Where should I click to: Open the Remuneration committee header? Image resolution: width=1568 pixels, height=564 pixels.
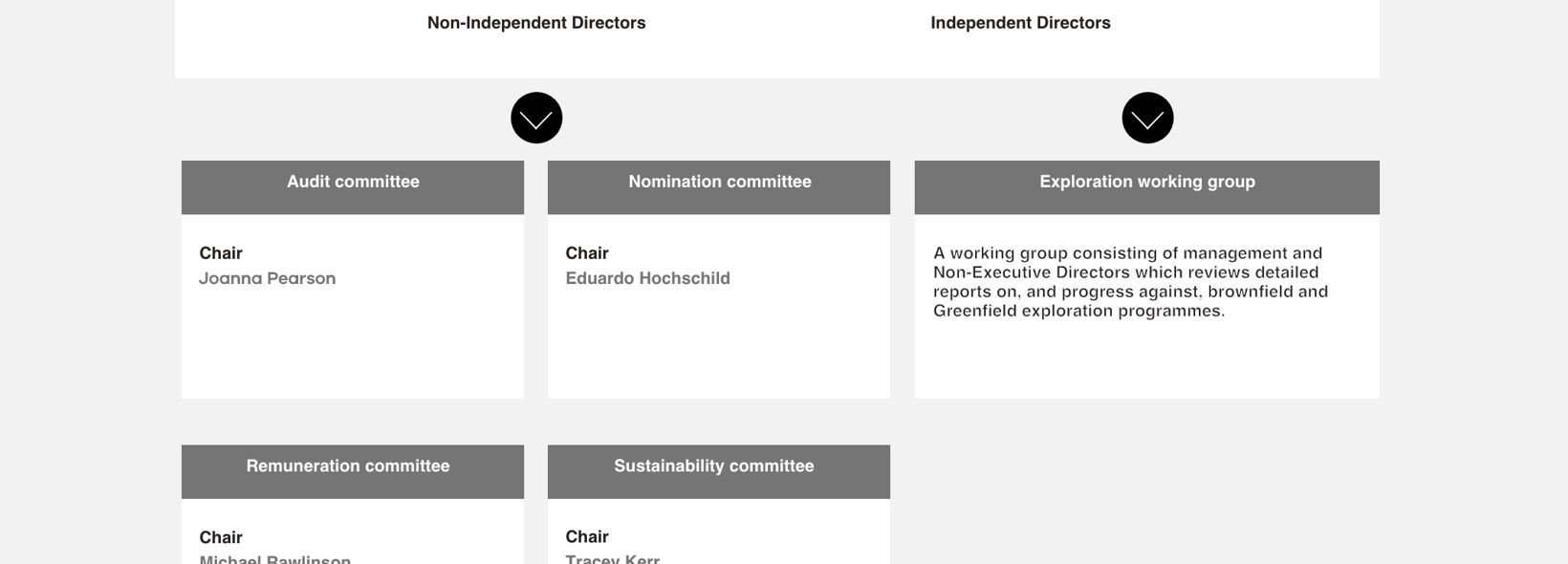(348, 466)
